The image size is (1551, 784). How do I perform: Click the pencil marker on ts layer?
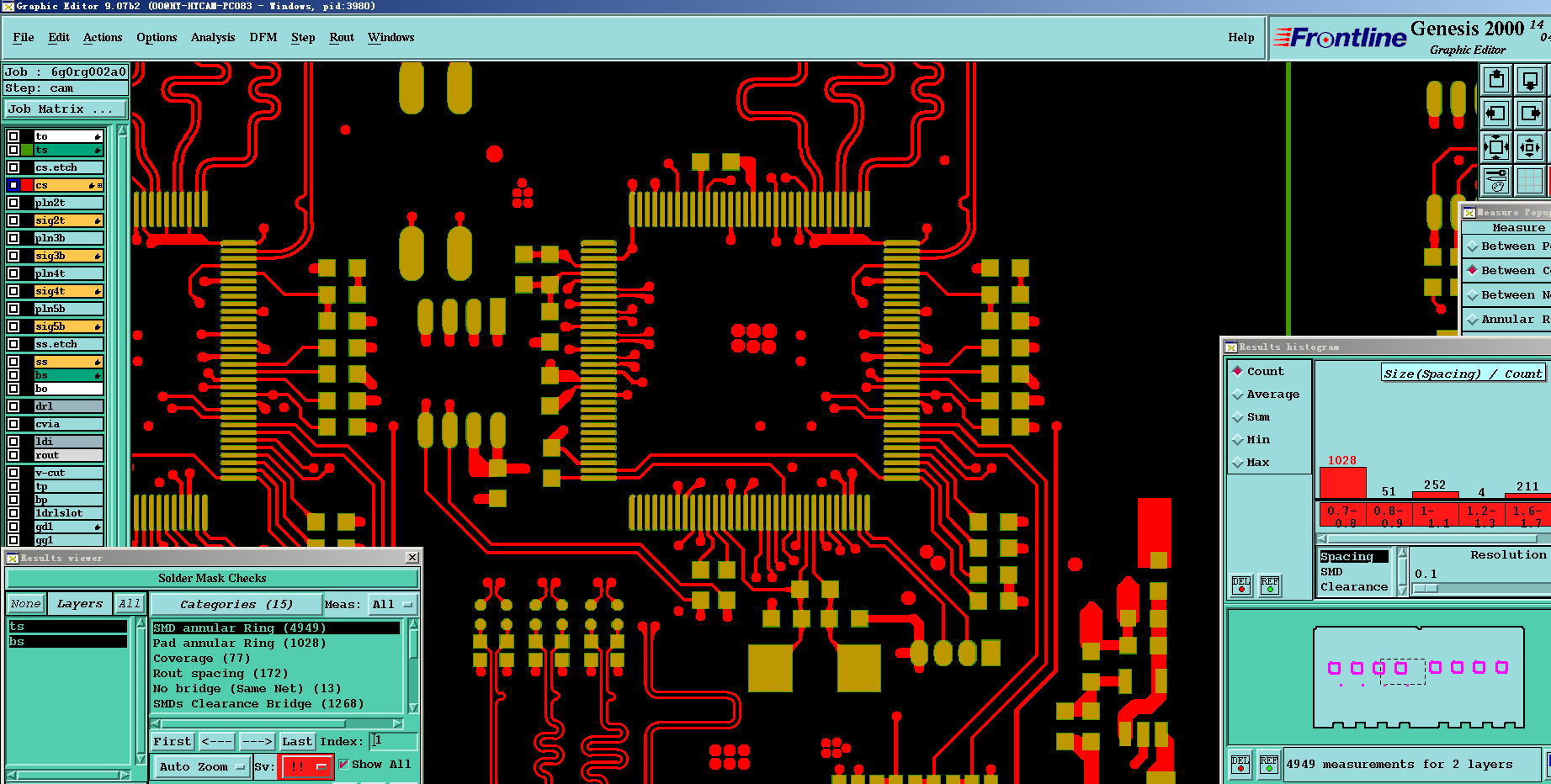[x=98, y=150]
